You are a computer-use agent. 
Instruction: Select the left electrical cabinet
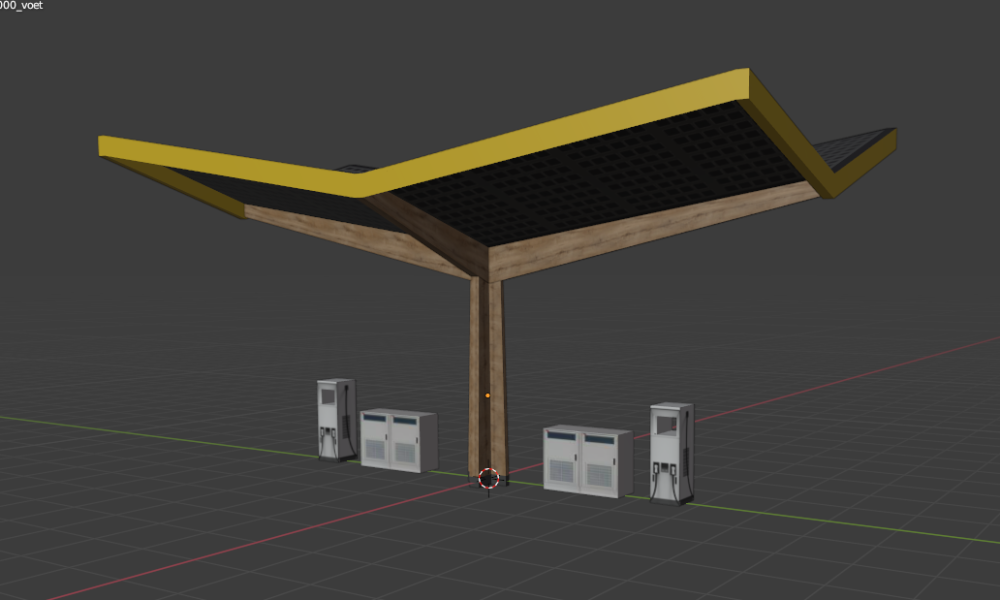[397, 441]
